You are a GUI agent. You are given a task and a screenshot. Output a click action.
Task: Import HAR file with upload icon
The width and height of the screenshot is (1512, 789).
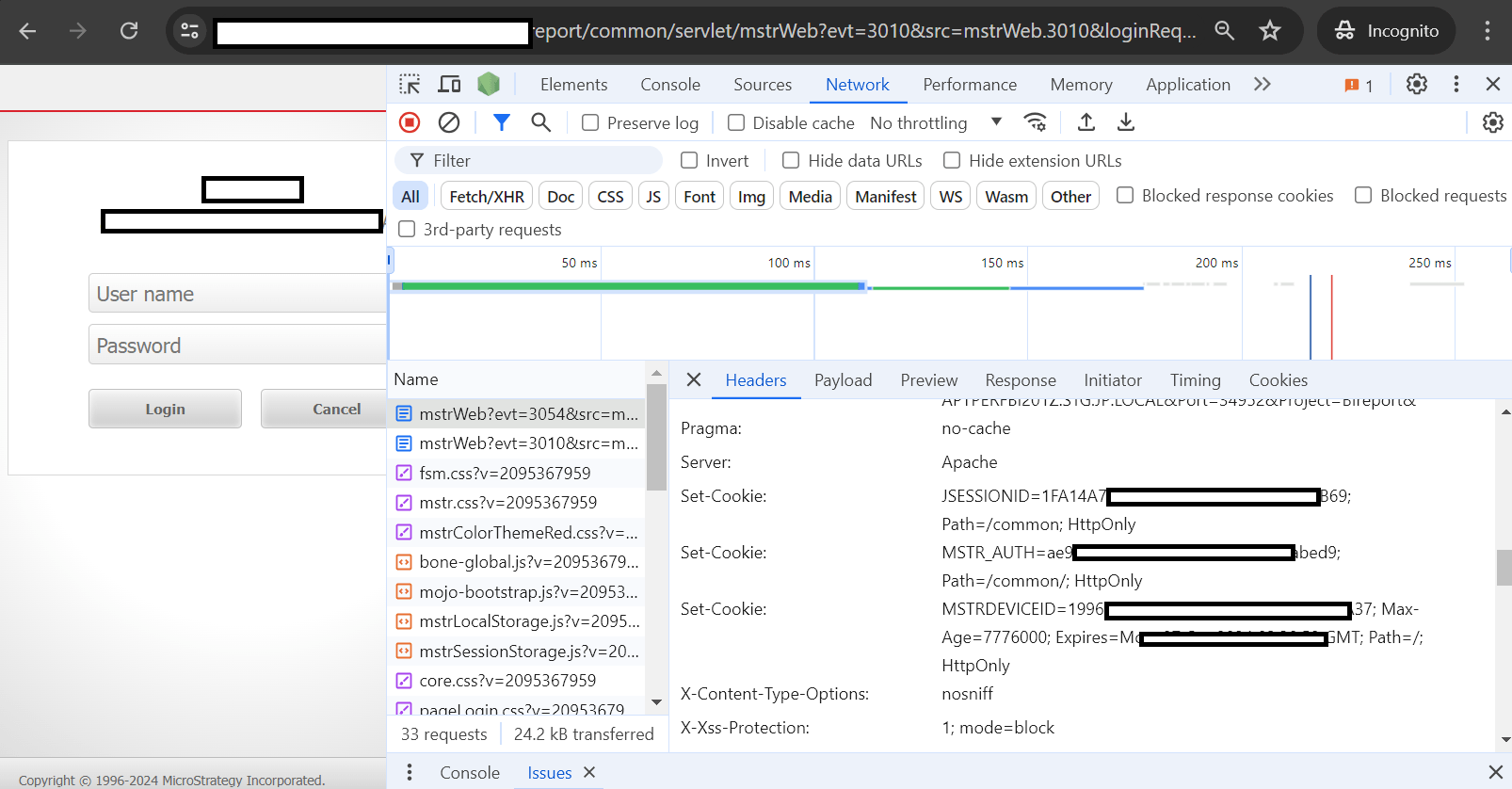coord(1086,122)
